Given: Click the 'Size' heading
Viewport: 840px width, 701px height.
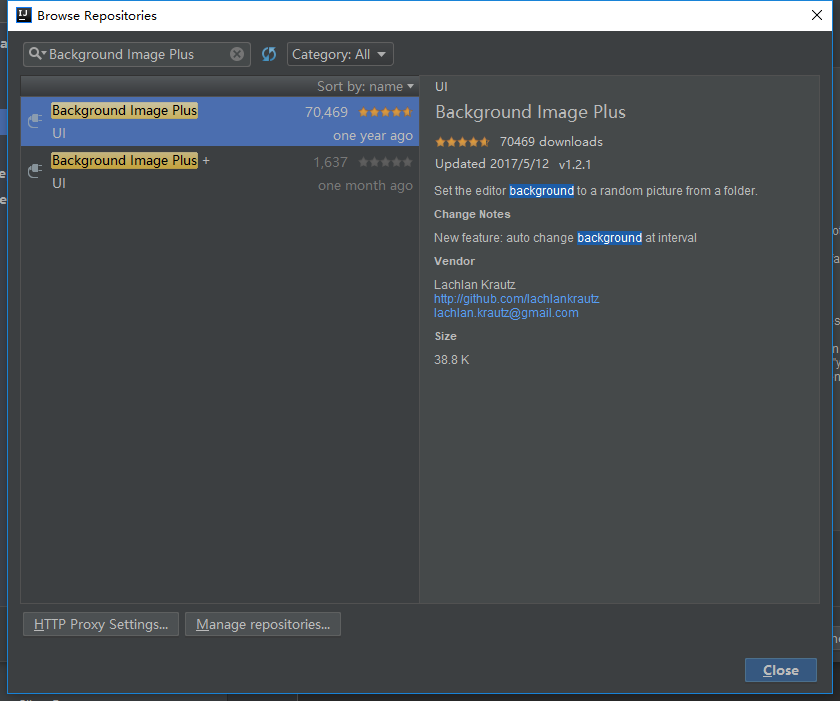Looking at the screenshot, I should (445, 336).
